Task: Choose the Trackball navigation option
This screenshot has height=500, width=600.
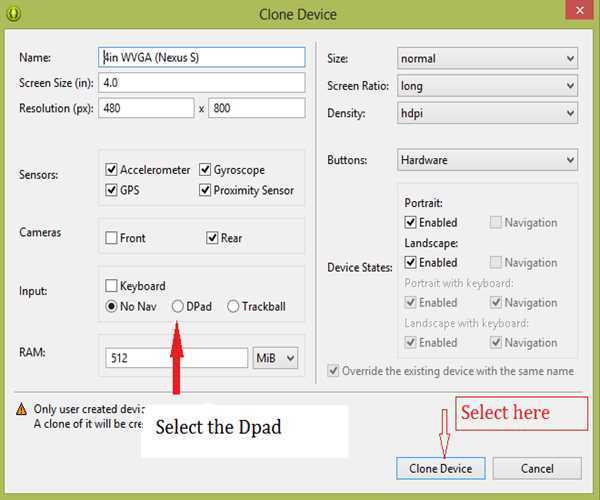Action: point(234,306)
